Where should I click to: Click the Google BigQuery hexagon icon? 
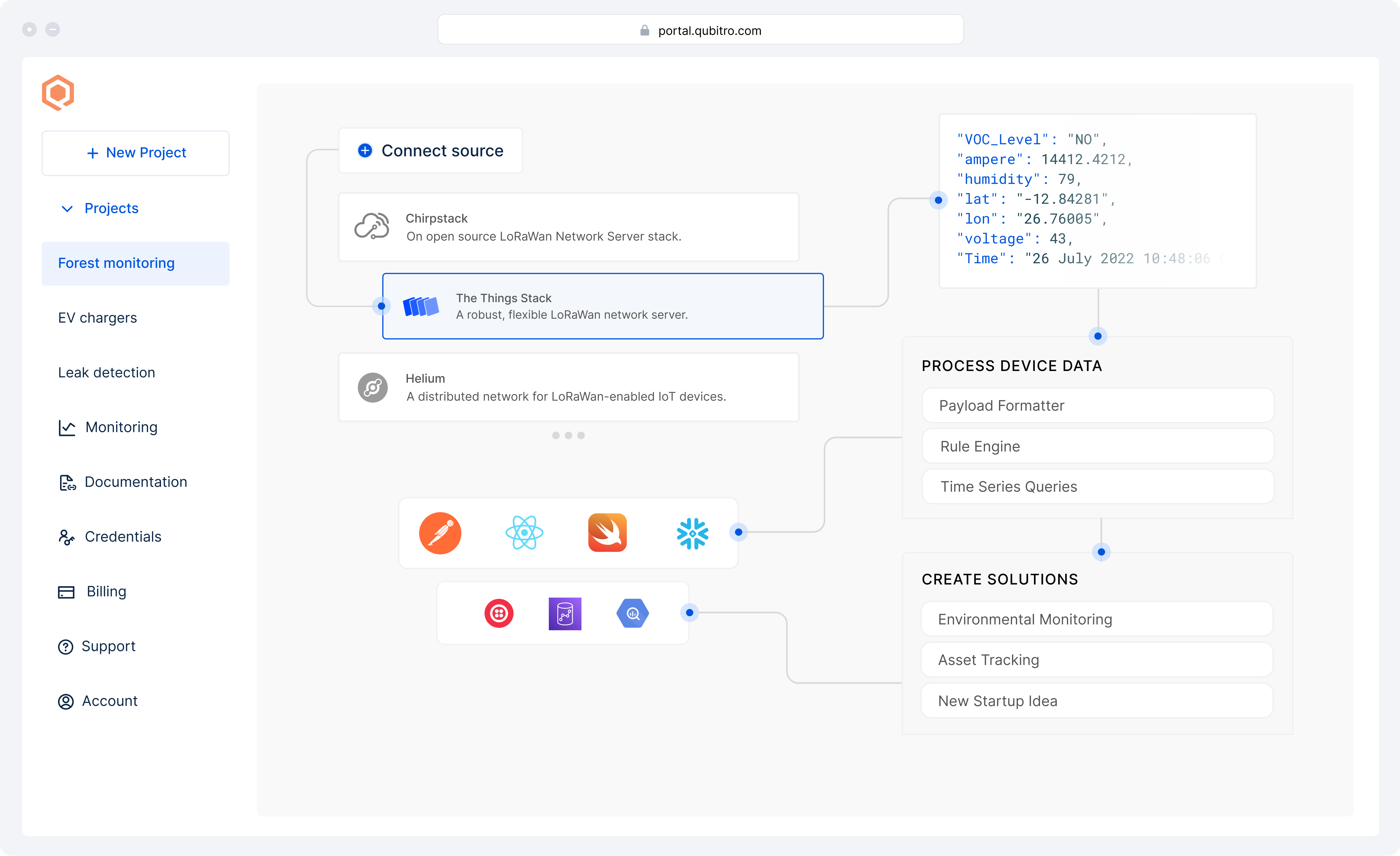coord(633,613)
